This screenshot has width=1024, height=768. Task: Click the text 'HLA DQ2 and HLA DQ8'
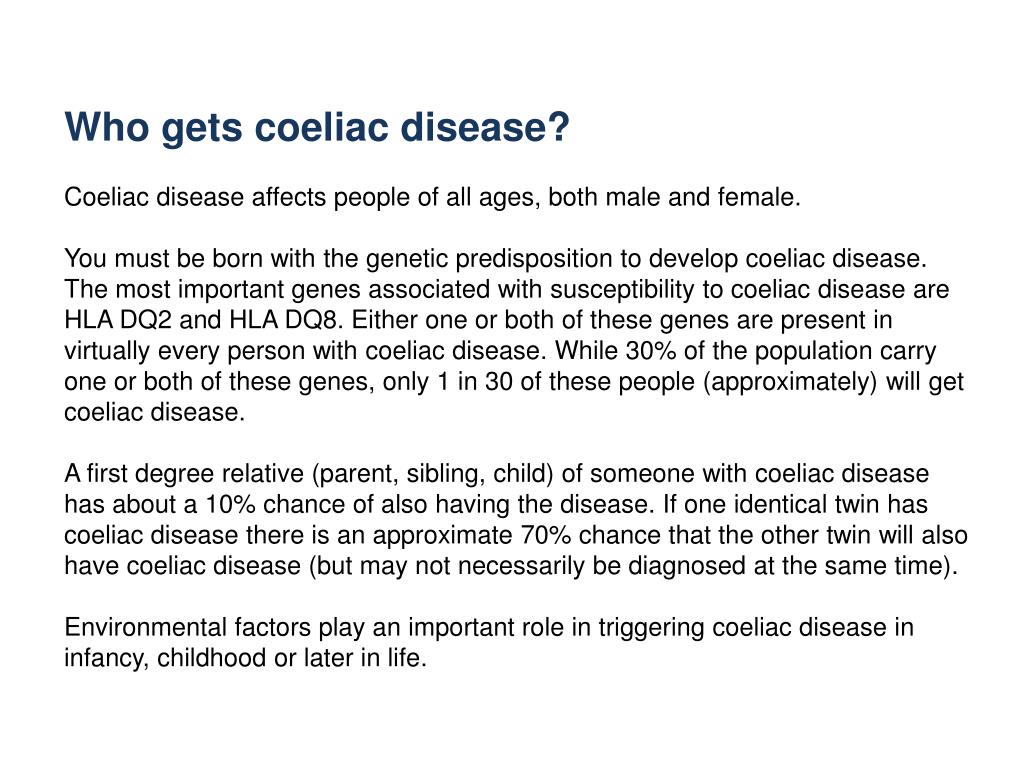[204, 320]
